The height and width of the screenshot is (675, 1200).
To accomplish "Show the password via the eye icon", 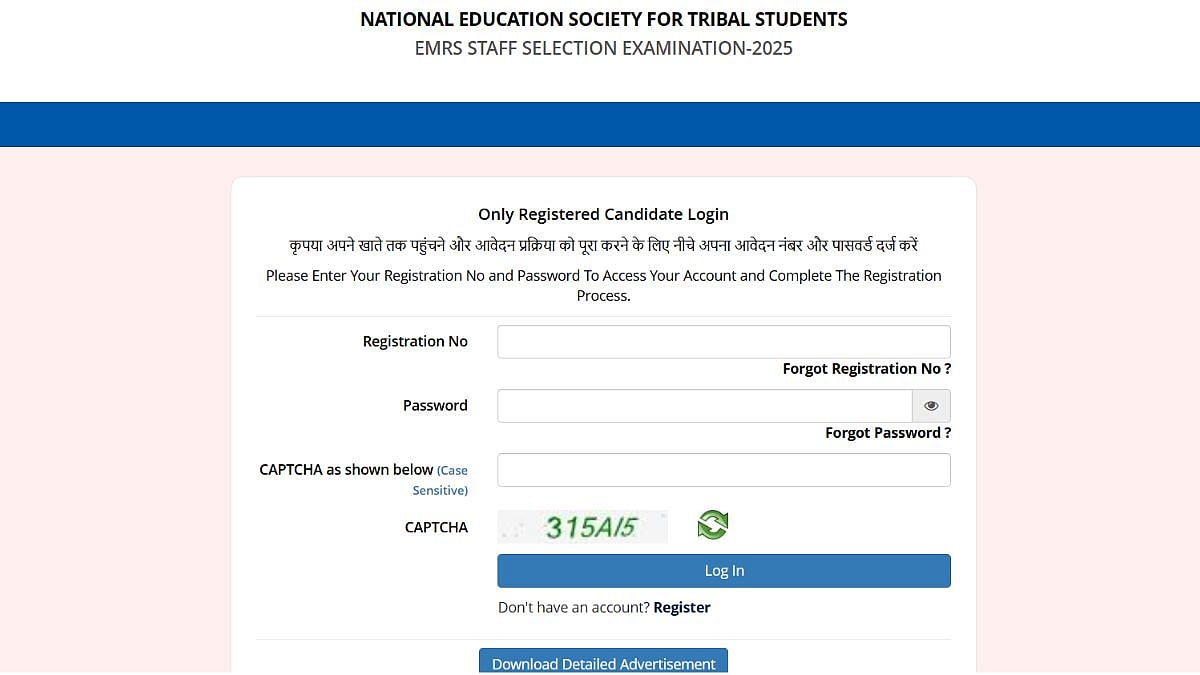I will 930,405.
